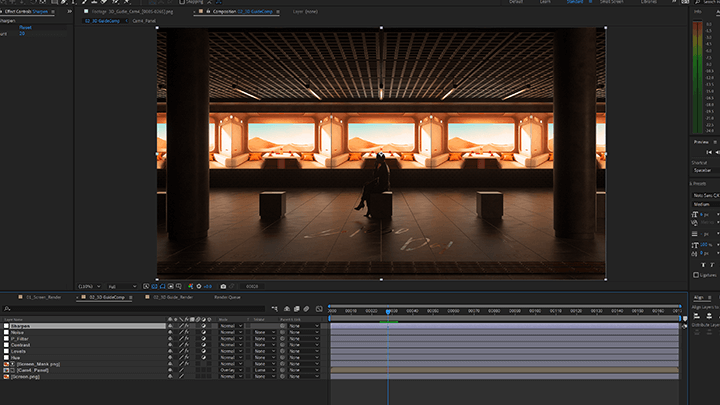Click the 02_3D GuideComp breadcrumb in viewer
Viewport: 720px width, 405px height.
[102, 21]
